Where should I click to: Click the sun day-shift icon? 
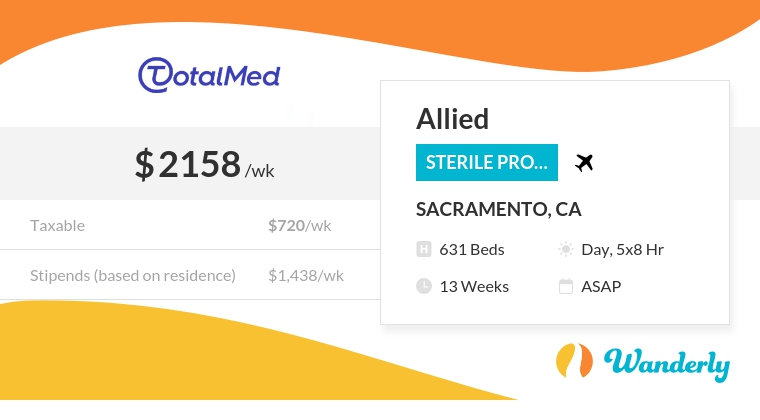pyautogui.click(x=566, y=249)
